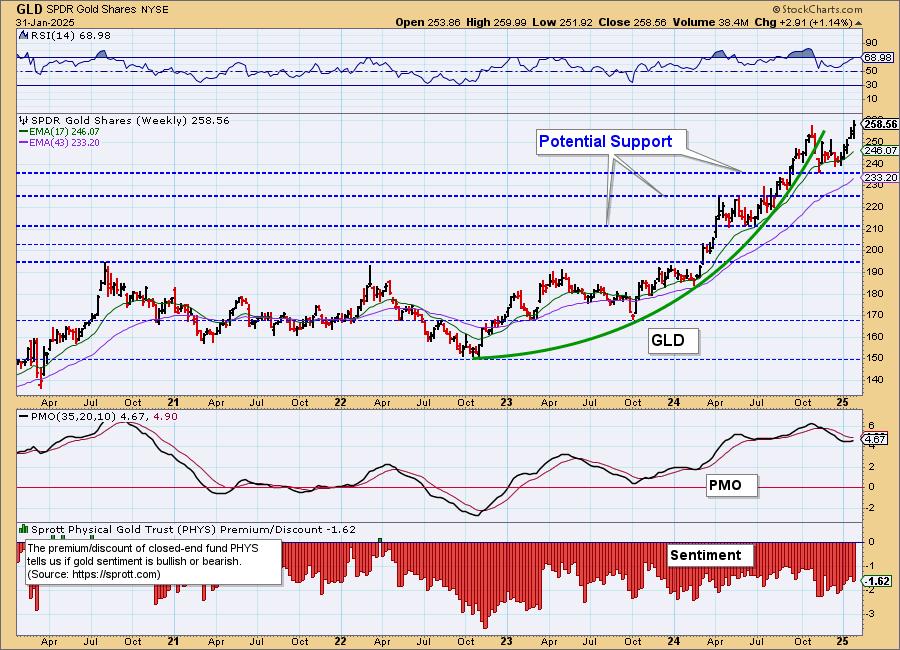Click the premium/discount explanation text box
The height and width of the screenshot is (650, 900).
154,562
